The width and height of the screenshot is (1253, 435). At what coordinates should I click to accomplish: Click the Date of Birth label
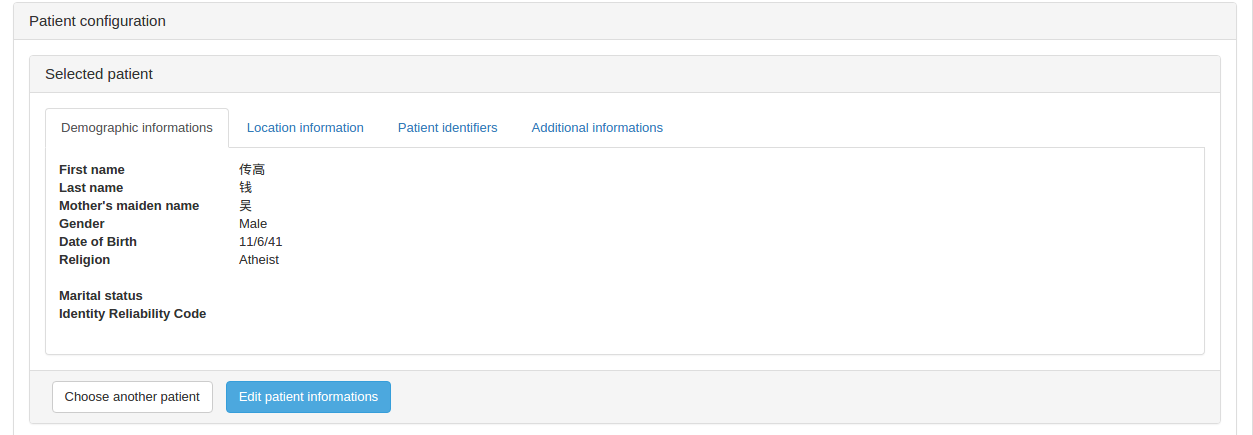[98, 242]
